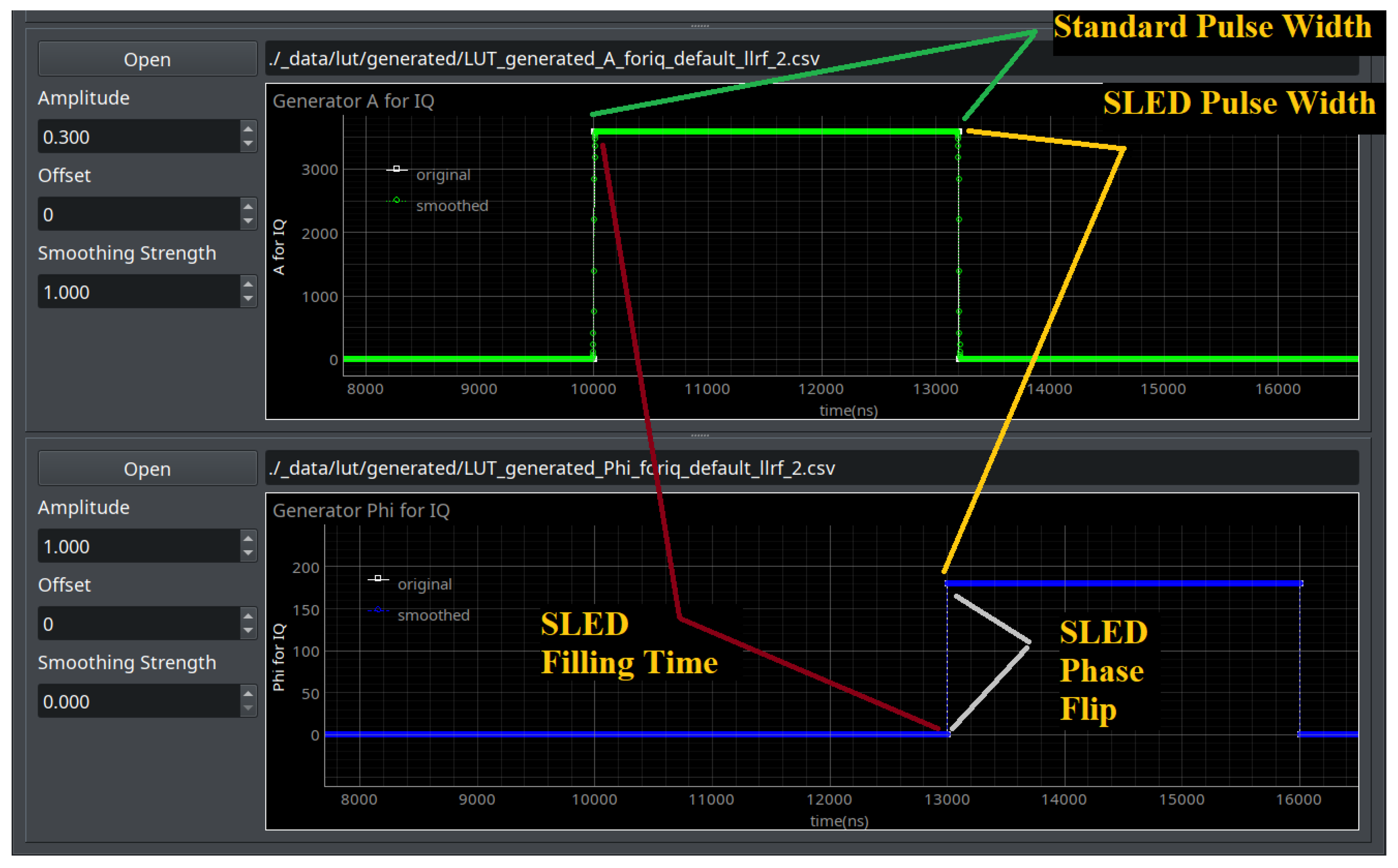
Task: Decrease Generator A Smoothing Strength down arrow
Action: (x=248, y=299)
